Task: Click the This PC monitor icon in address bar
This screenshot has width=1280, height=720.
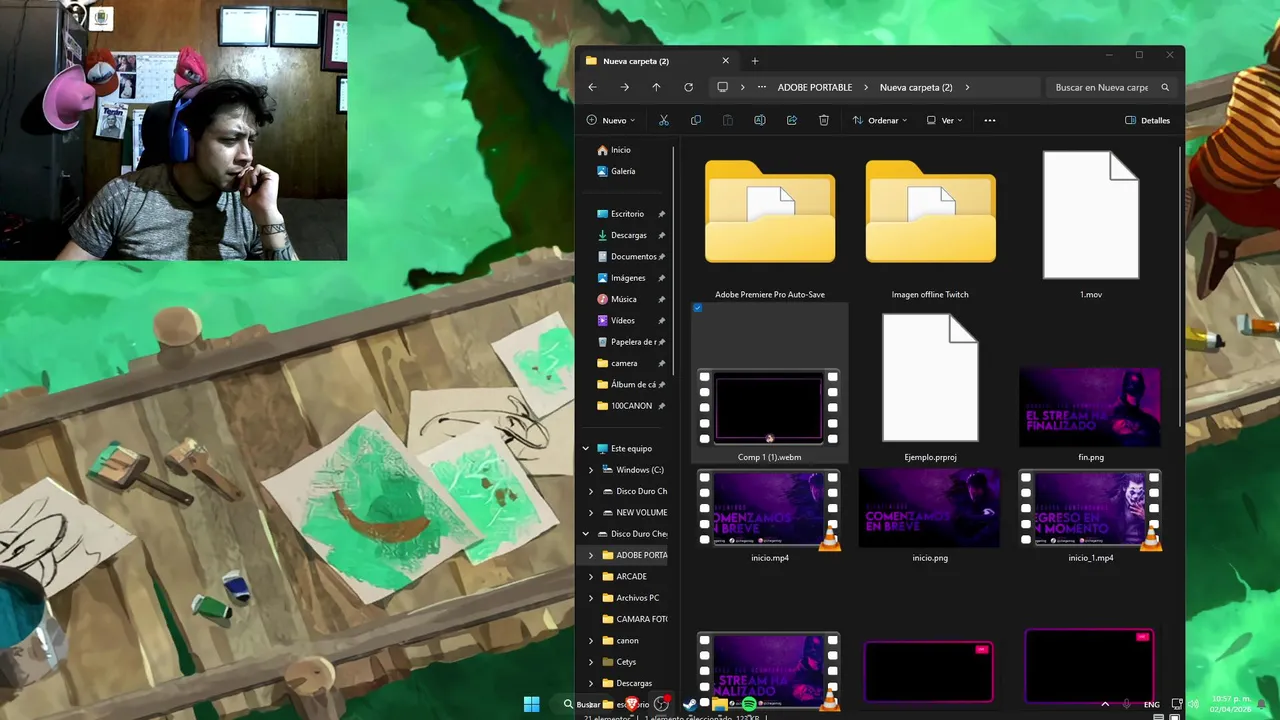Action: pos(722,87)
